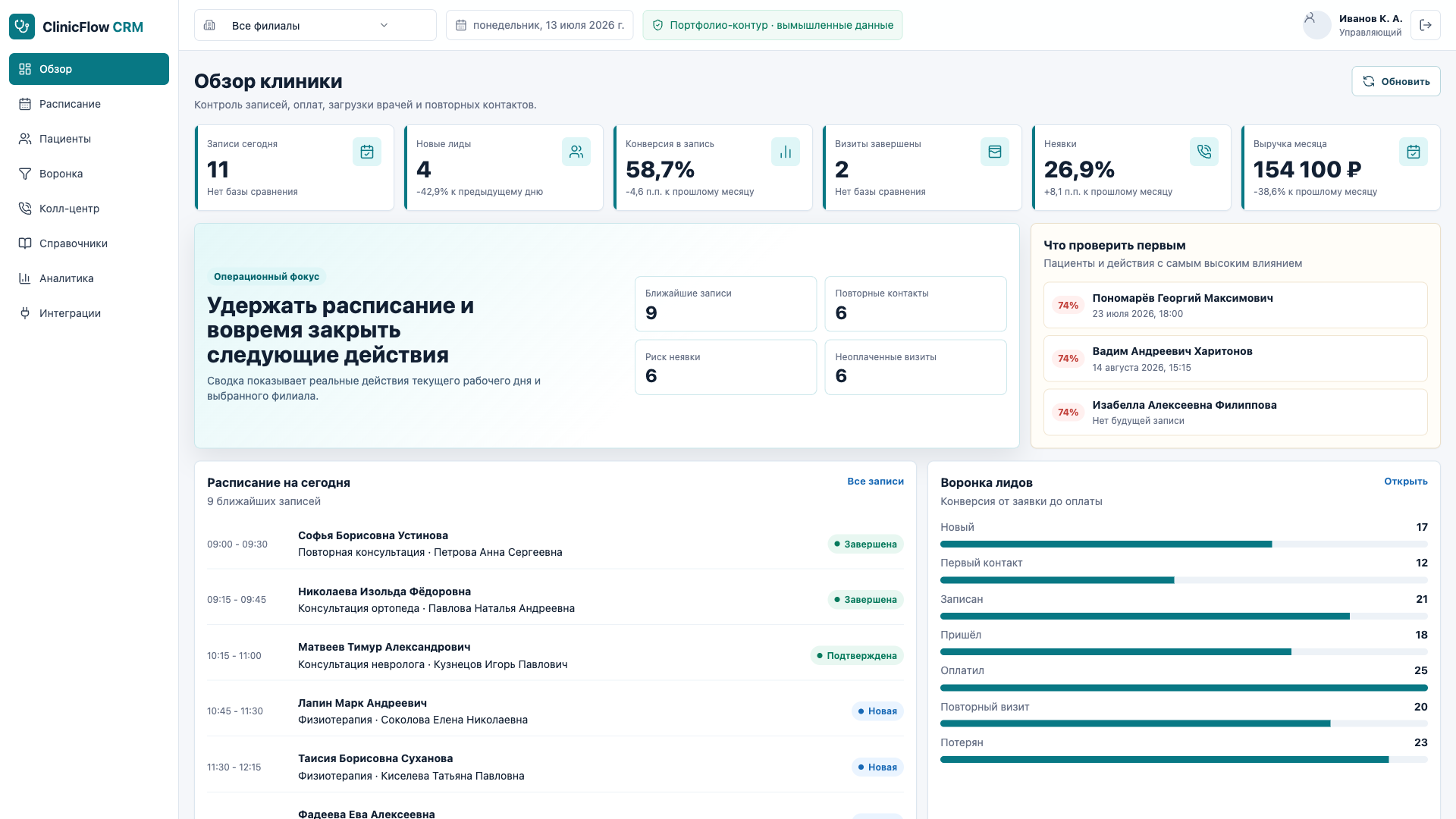The width and height of the screenshot is (1456, 819).
Task: Click the Оплатил funnel progress bar
Action: 1184,688
